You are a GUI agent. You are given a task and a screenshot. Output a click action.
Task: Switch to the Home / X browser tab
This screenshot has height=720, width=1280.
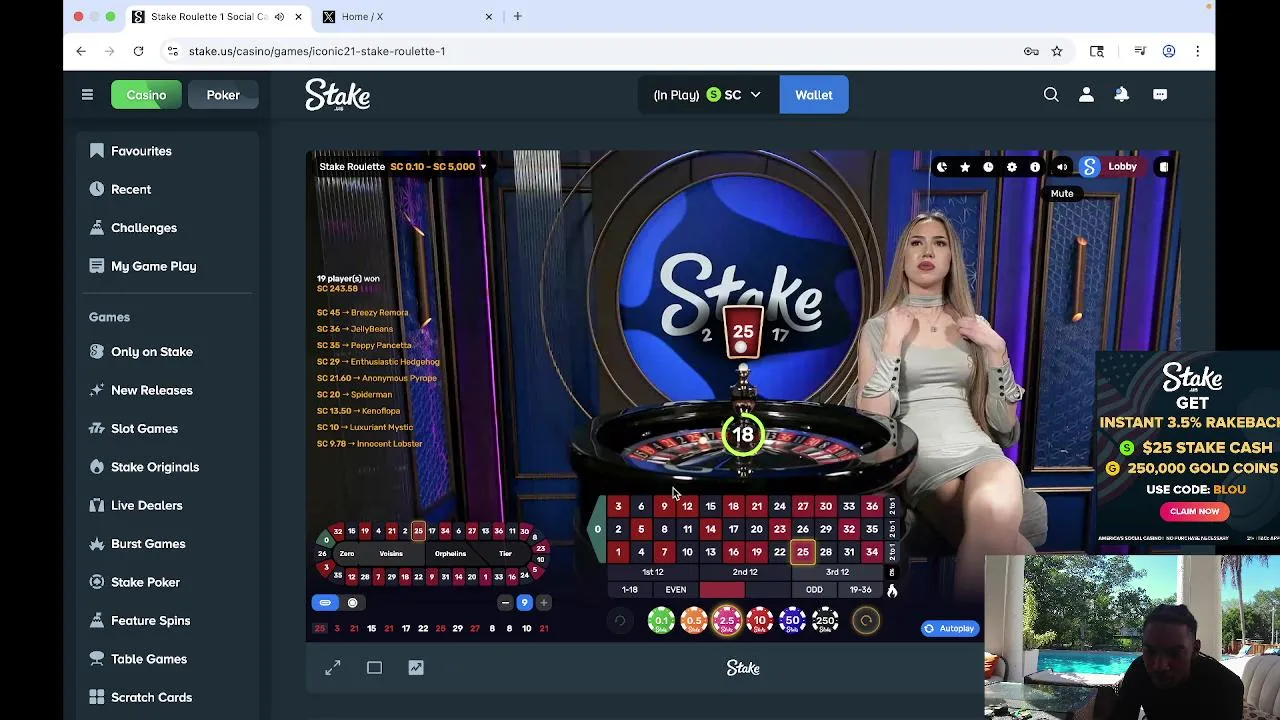408,17
